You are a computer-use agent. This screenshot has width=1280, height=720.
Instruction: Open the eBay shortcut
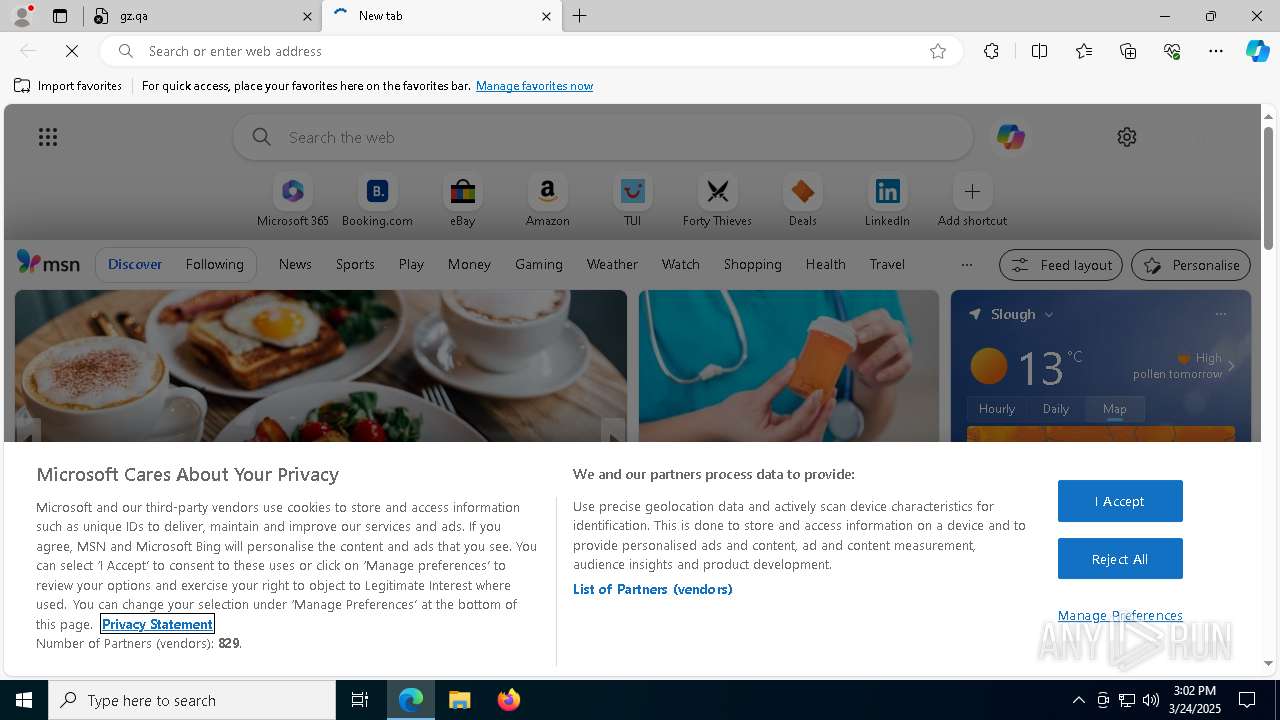(x=462, y=201)
